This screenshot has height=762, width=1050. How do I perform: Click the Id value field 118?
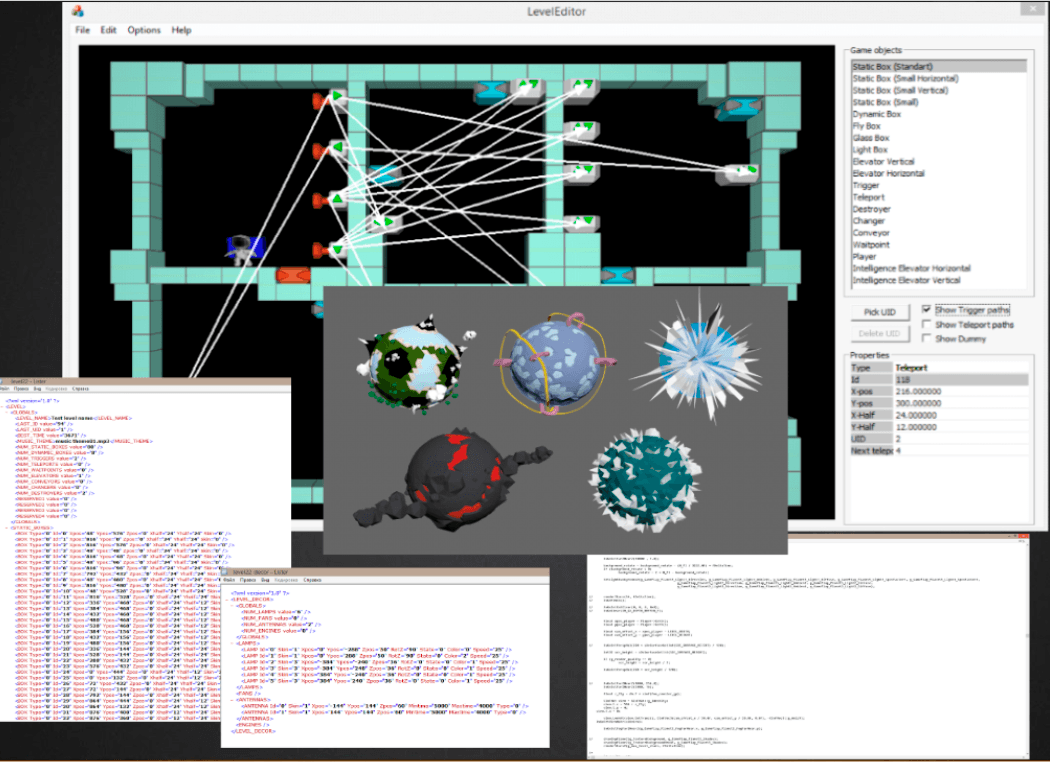(961, 380)
